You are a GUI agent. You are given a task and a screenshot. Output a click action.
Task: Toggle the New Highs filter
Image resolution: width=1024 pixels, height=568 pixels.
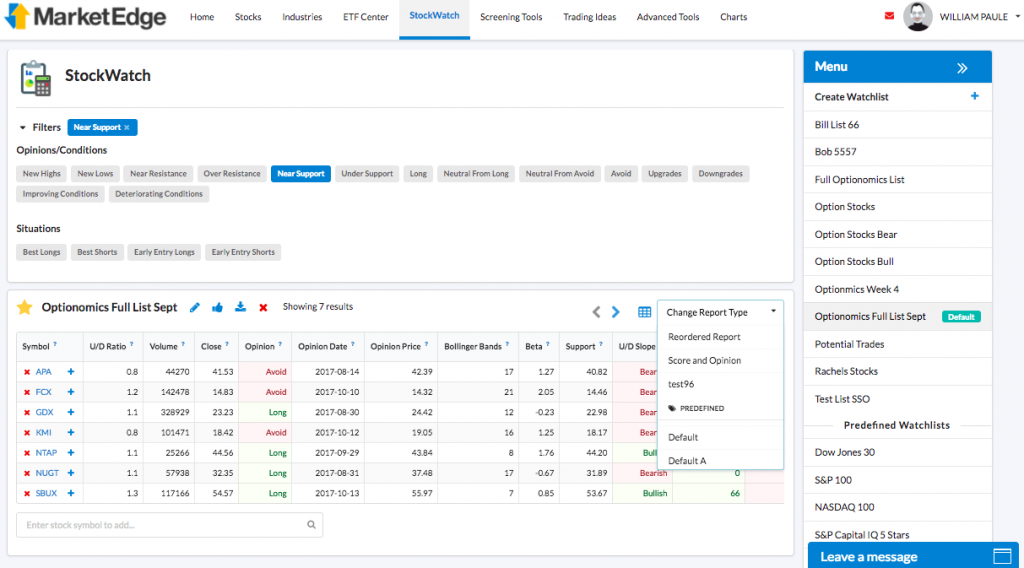(x=41, y=174)
